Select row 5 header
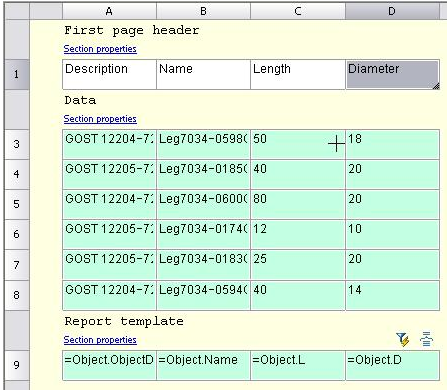The height and width of the screenshot is (390, 447). pyautogui.click(x=17, y=204)
